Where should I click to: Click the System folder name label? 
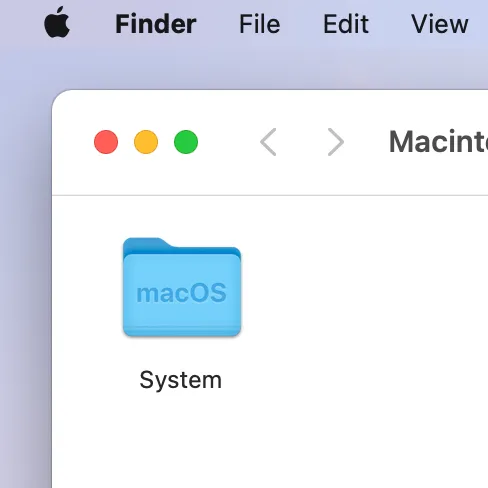coord(181,380)
